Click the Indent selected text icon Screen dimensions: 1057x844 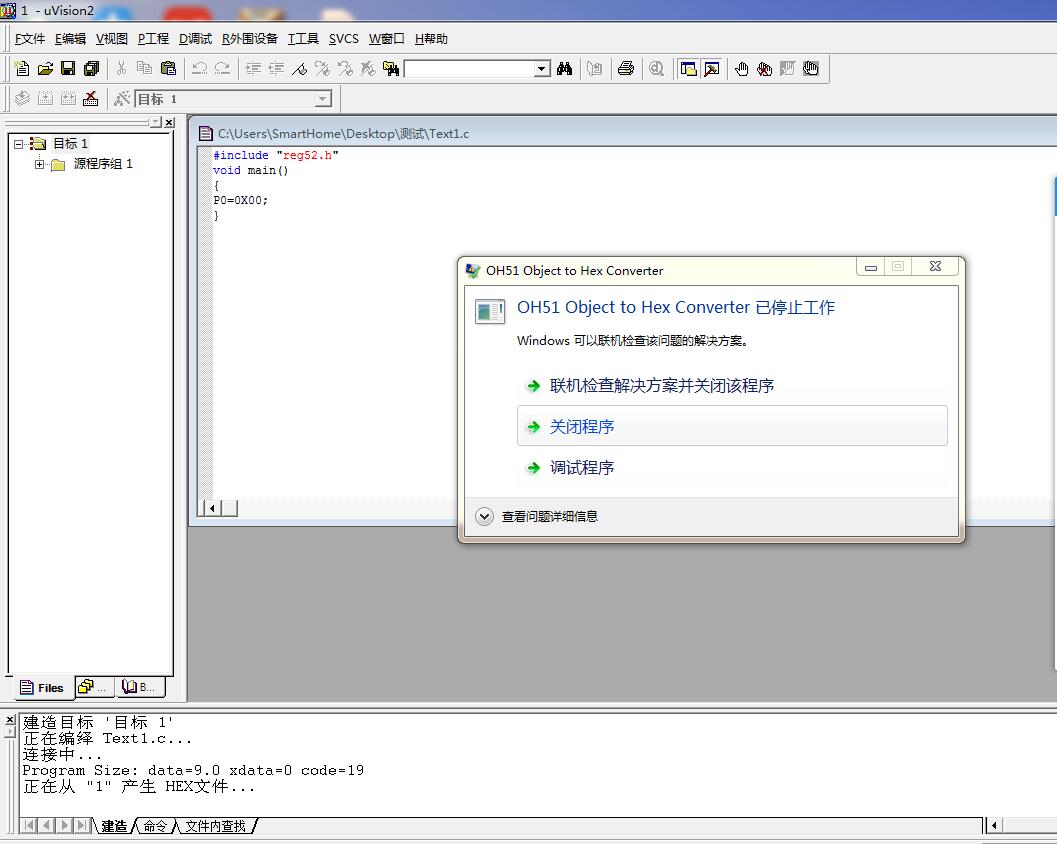(x=253, y=68)
